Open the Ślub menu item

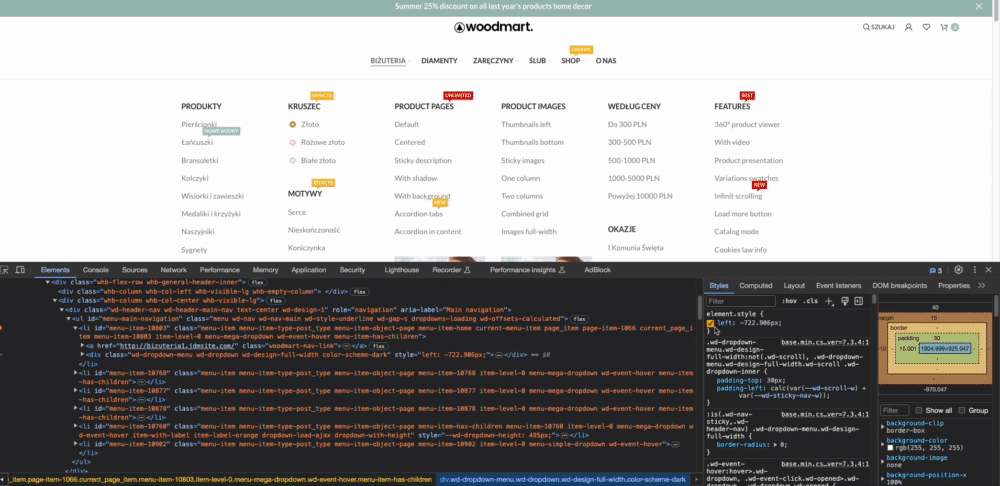[x=537, y=61]
